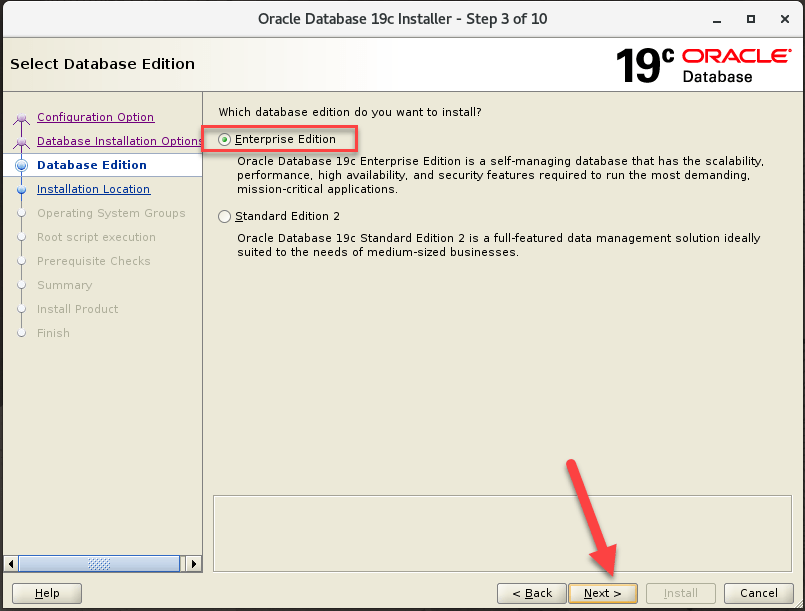Click the Next button
This screenshot has height=611, width=805.
603,593
